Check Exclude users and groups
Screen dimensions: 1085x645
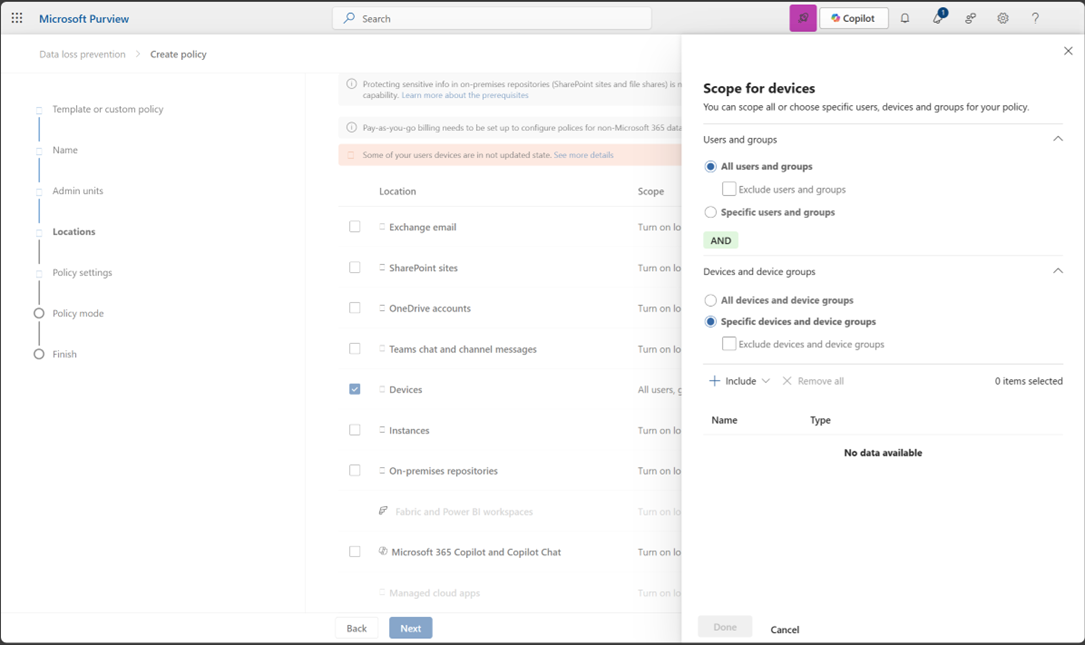click(729, 189)
